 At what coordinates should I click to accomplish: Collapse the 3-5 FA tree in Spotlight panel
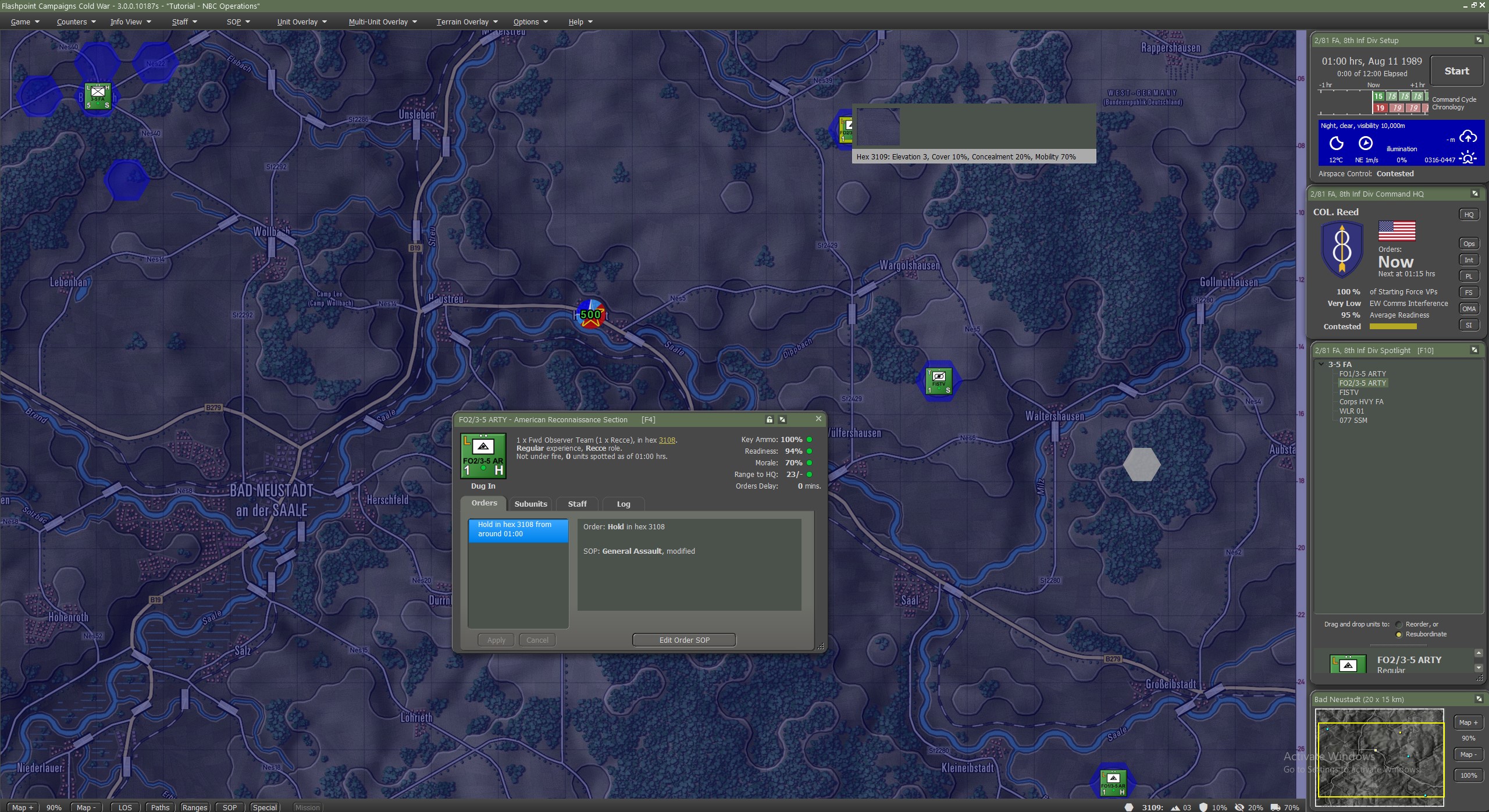tap(1321, 364)
